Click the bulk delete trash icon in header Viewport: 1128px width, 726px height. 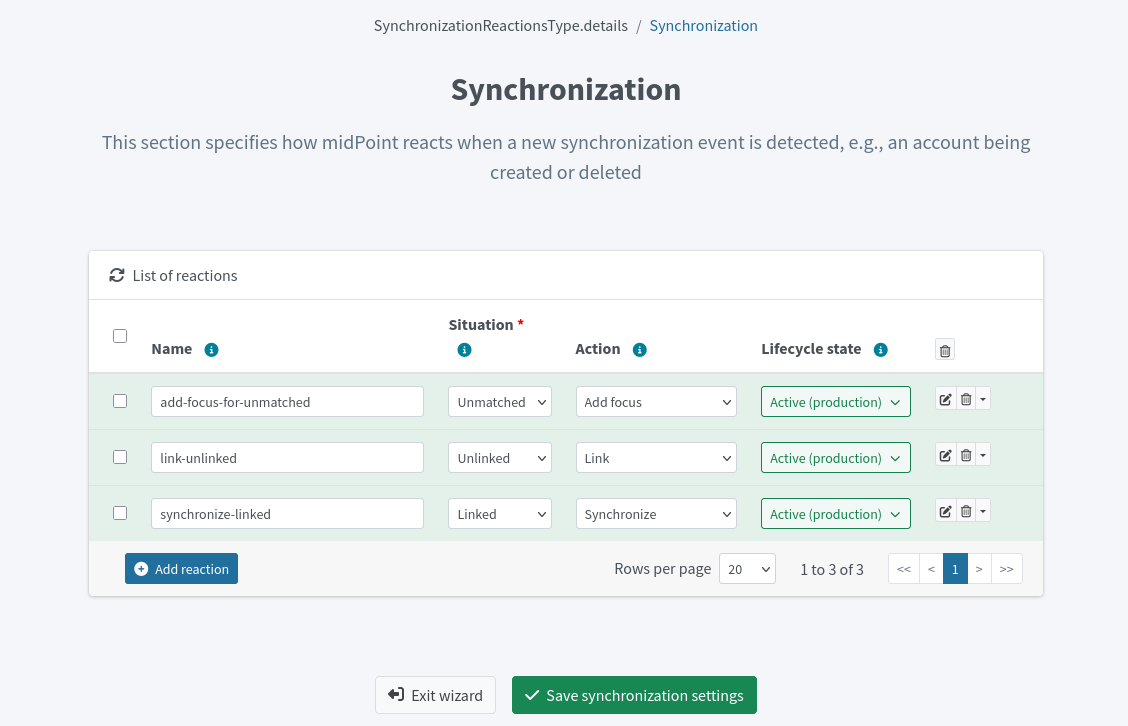(x=944, y=349)
